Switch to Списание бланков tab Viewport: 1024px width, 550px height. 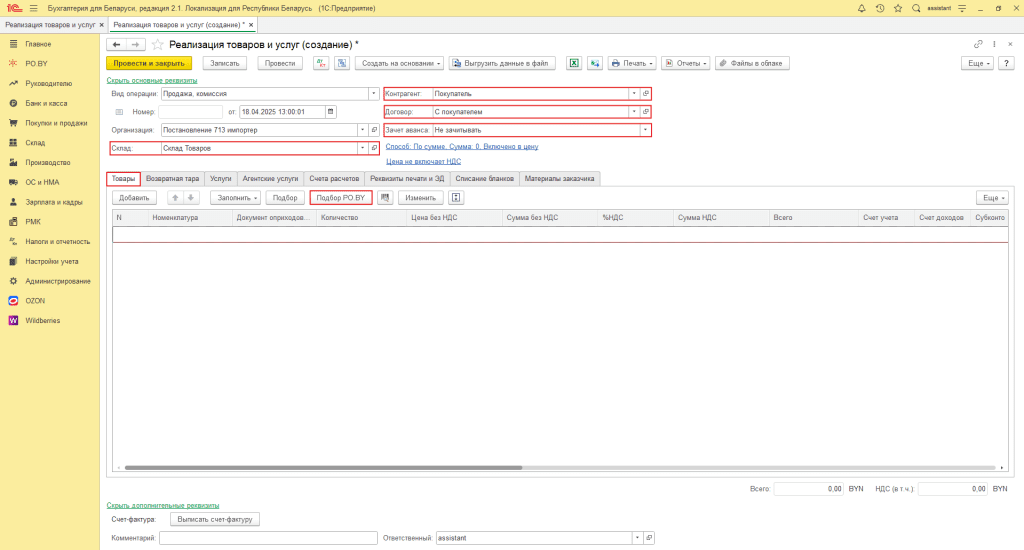click(485, 178)
